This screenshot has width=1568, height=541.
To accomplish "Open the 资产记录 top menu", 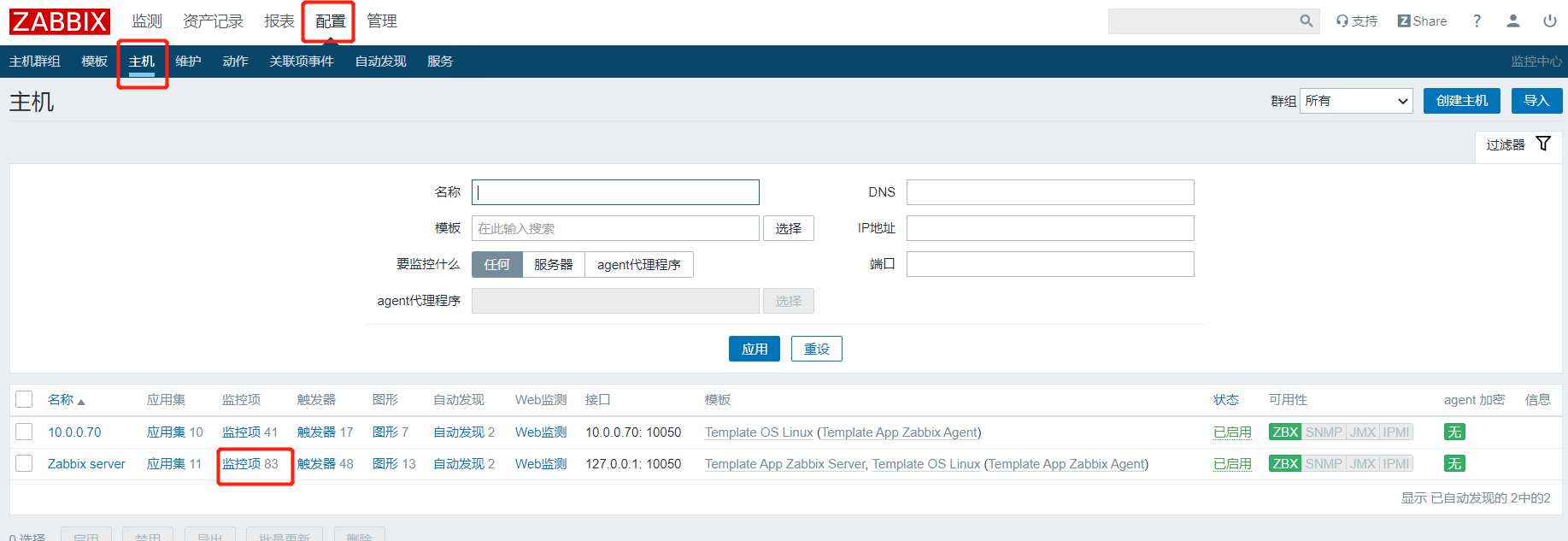I will pos(214,21).
